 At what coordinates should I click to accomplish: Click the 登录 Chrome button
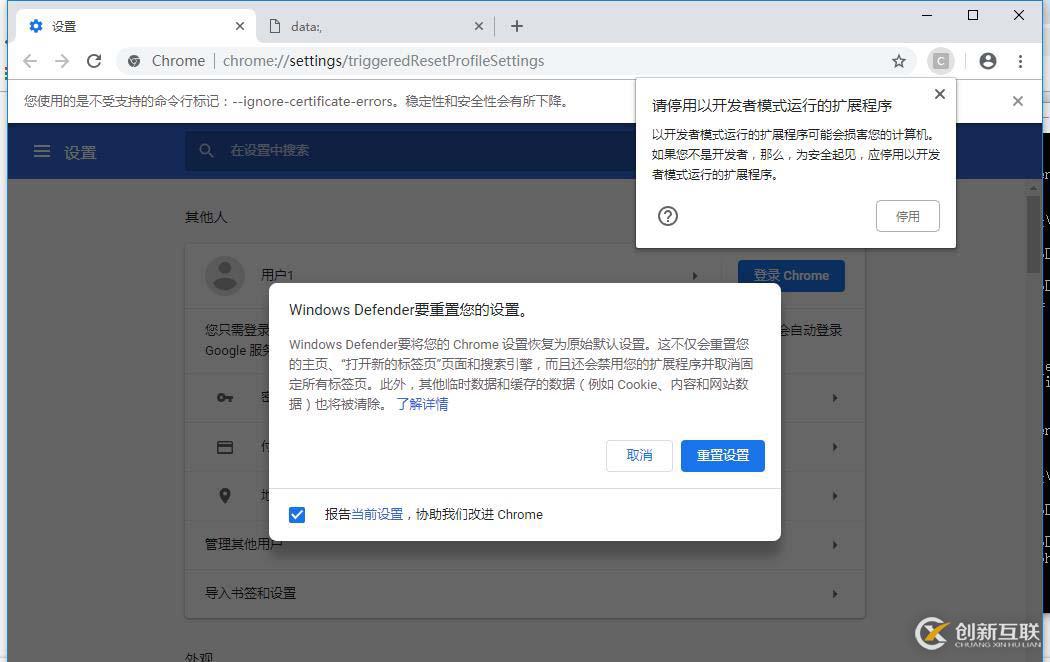[x=791, y=276]
